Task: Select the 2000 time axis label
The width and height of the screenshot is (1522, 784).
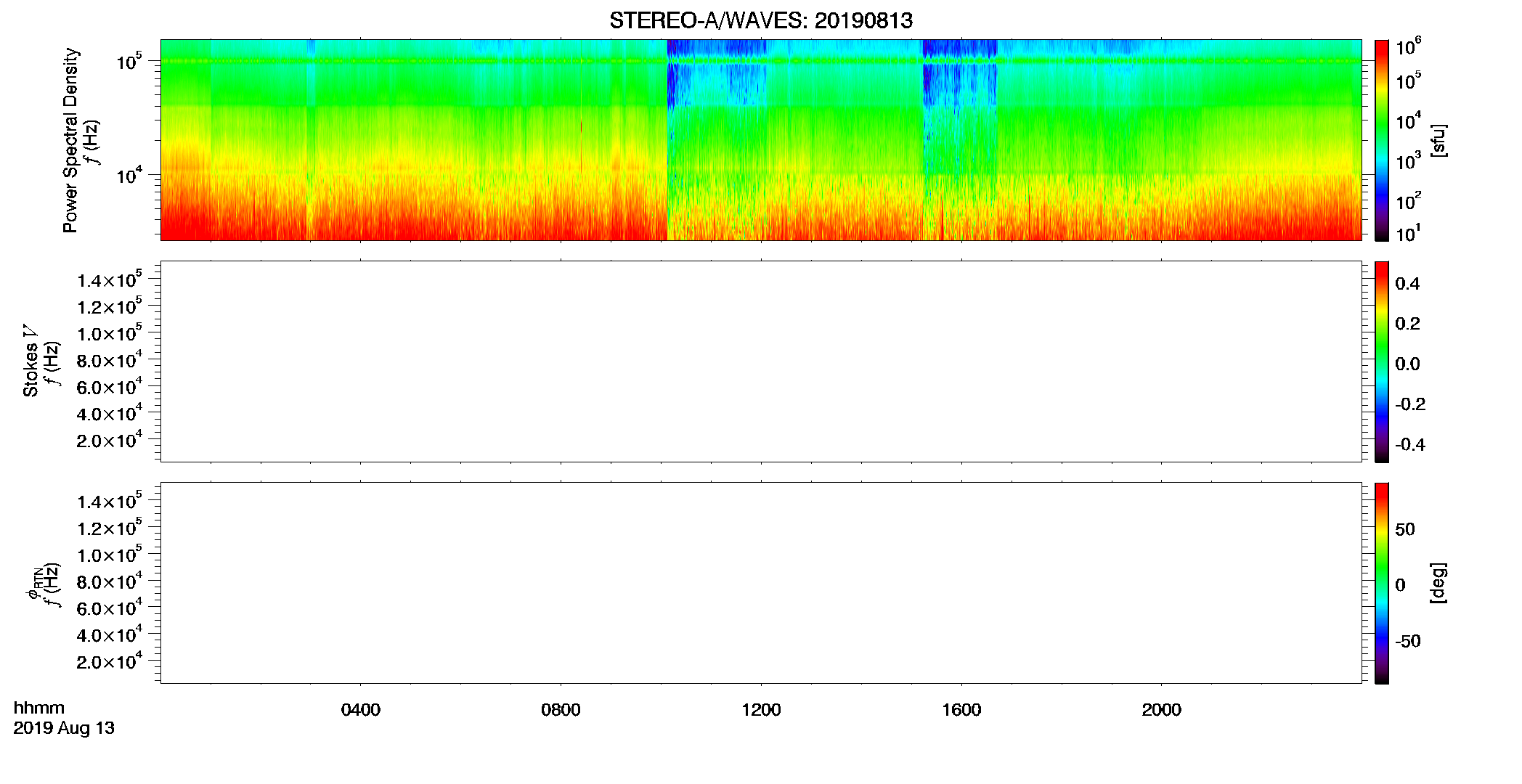Action: click(1161, 710)
